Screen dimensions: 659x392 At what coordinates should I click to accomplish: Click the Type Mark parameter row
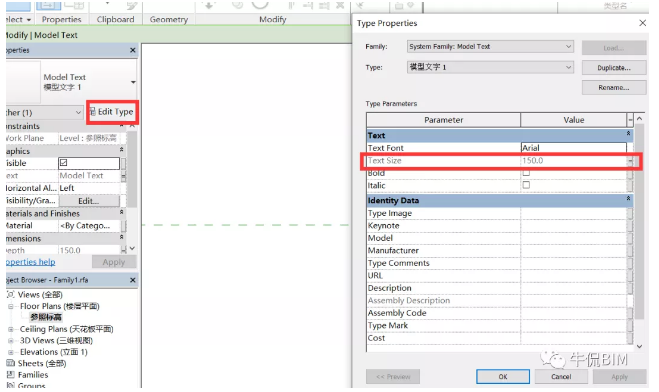click(497, 326)
